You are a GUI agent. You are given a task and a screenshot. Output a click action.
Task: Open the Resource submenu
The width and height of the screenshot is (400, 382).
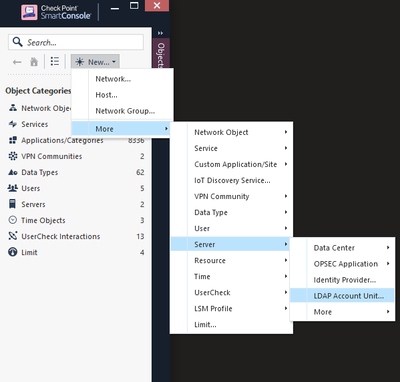click(x=231, y=260)
